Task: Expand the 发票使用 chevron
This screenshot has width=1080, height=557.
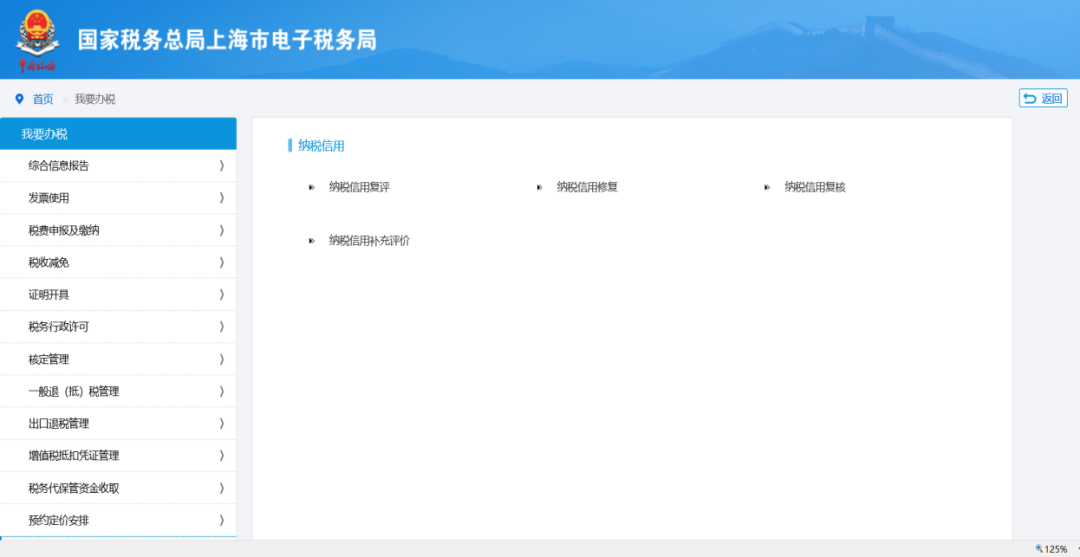Action: point(221,198)
